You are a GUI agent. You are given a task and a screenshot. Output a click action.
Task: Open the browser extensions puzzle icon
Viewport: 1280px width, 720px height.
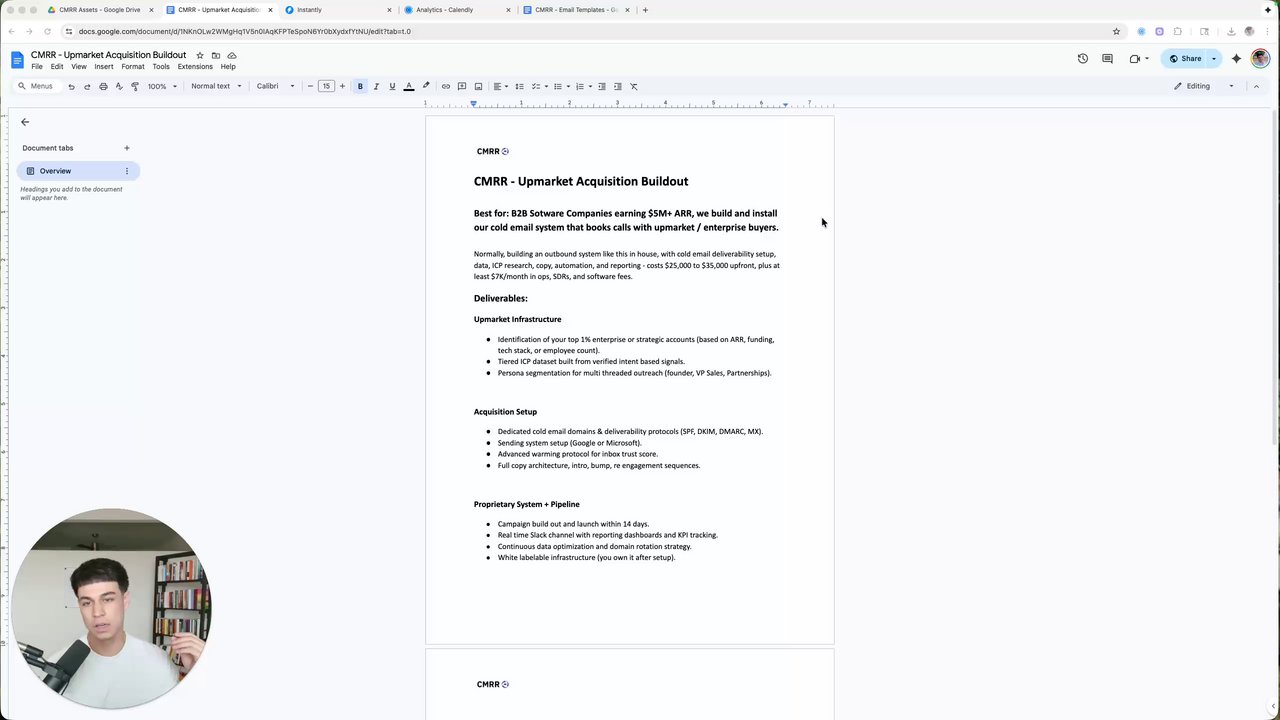1178,31
